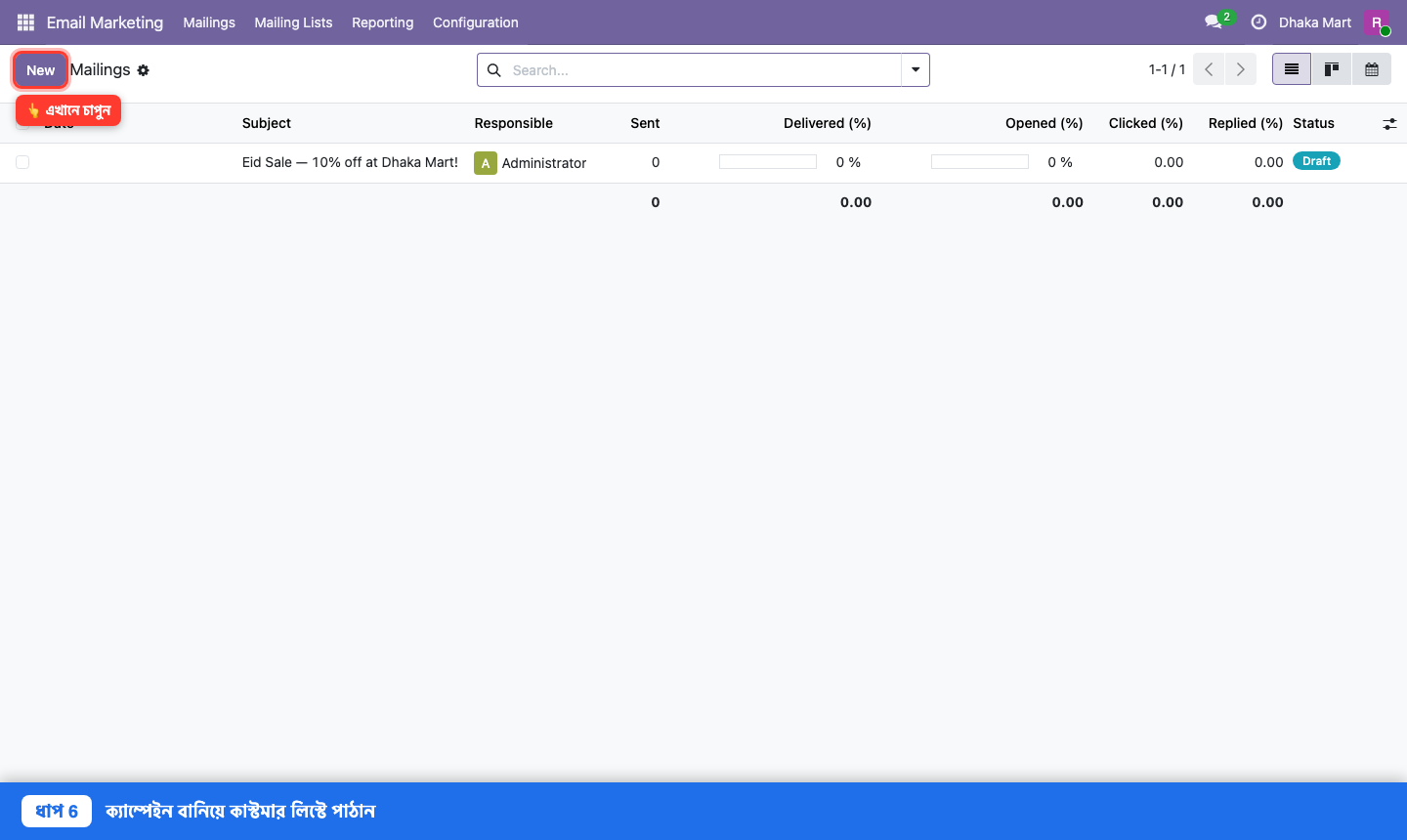Open optional columns settings icon
The width and height of the screenshot is (1407, 840).
tap(1389, 124)
